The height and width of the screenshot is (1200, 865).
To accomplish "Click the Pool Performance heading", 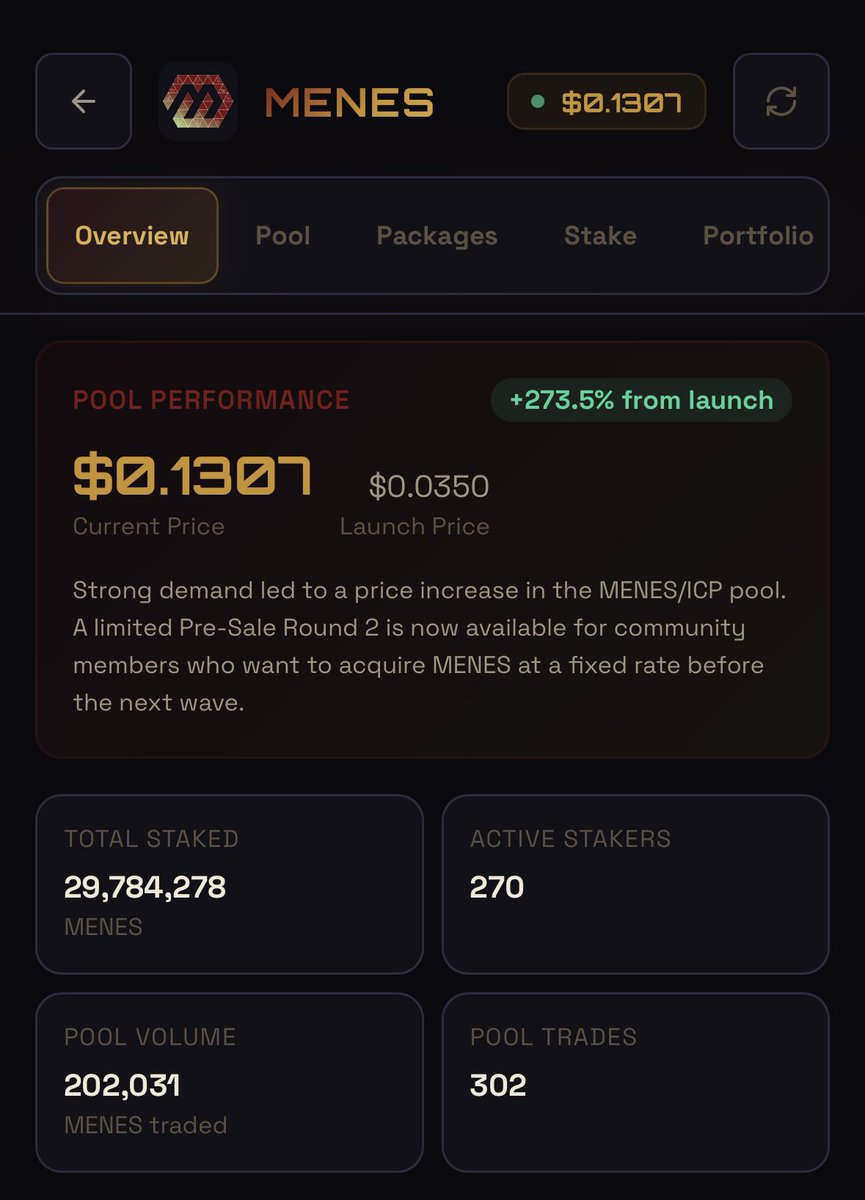I will point(211,400).
